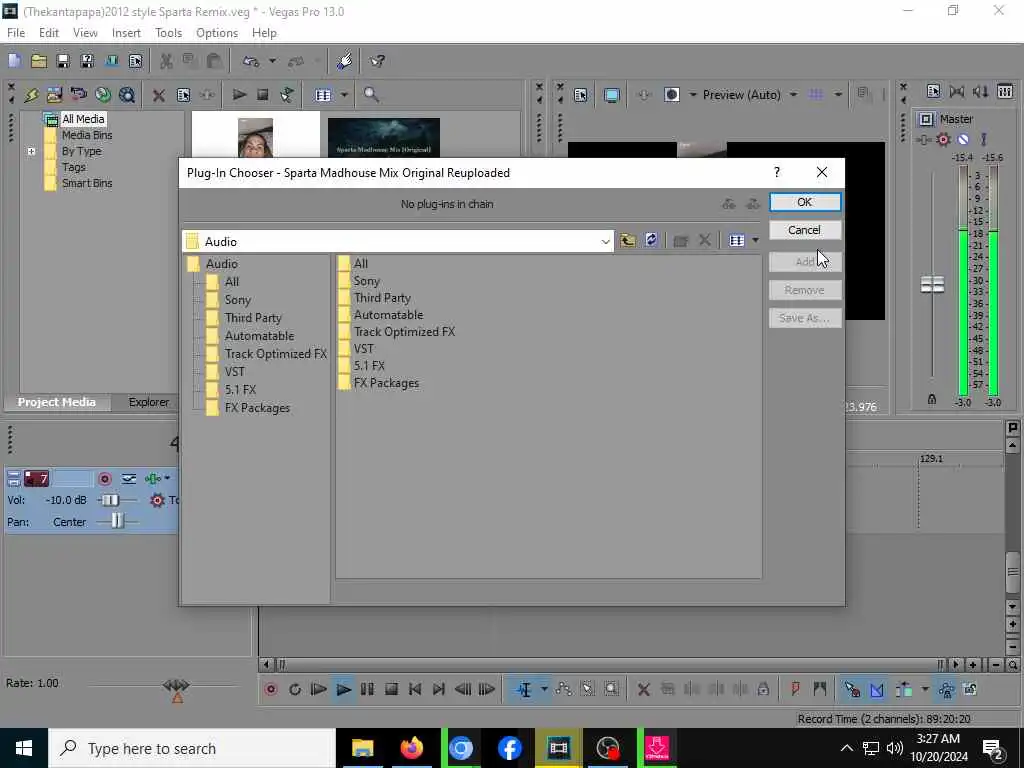The height and width of the screenshot is (768, 1024).
Task: Click the Search media magnifier icon
Action: tap(371, 95)
